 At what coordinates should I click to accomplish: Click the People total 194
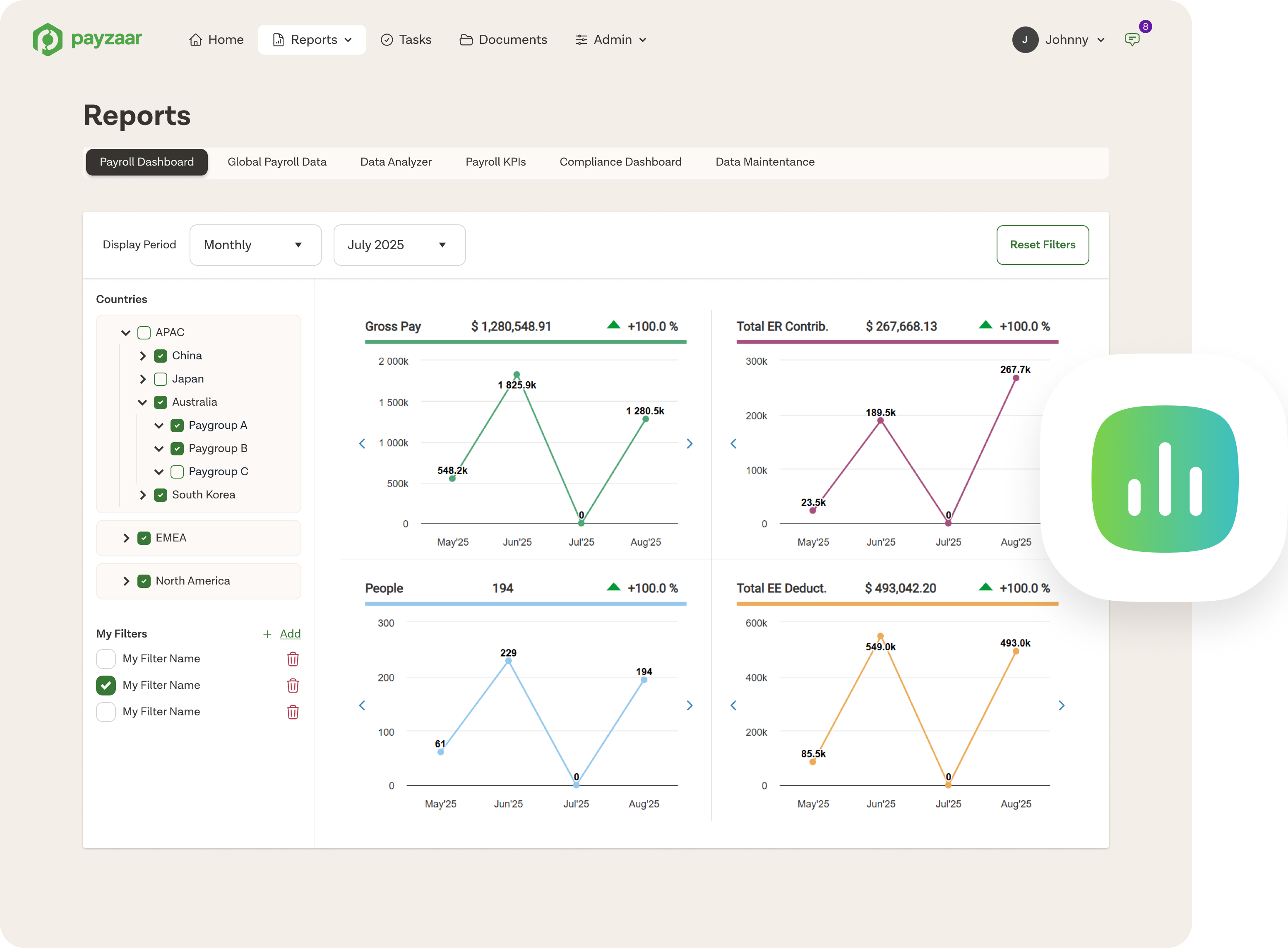[502, 588]
